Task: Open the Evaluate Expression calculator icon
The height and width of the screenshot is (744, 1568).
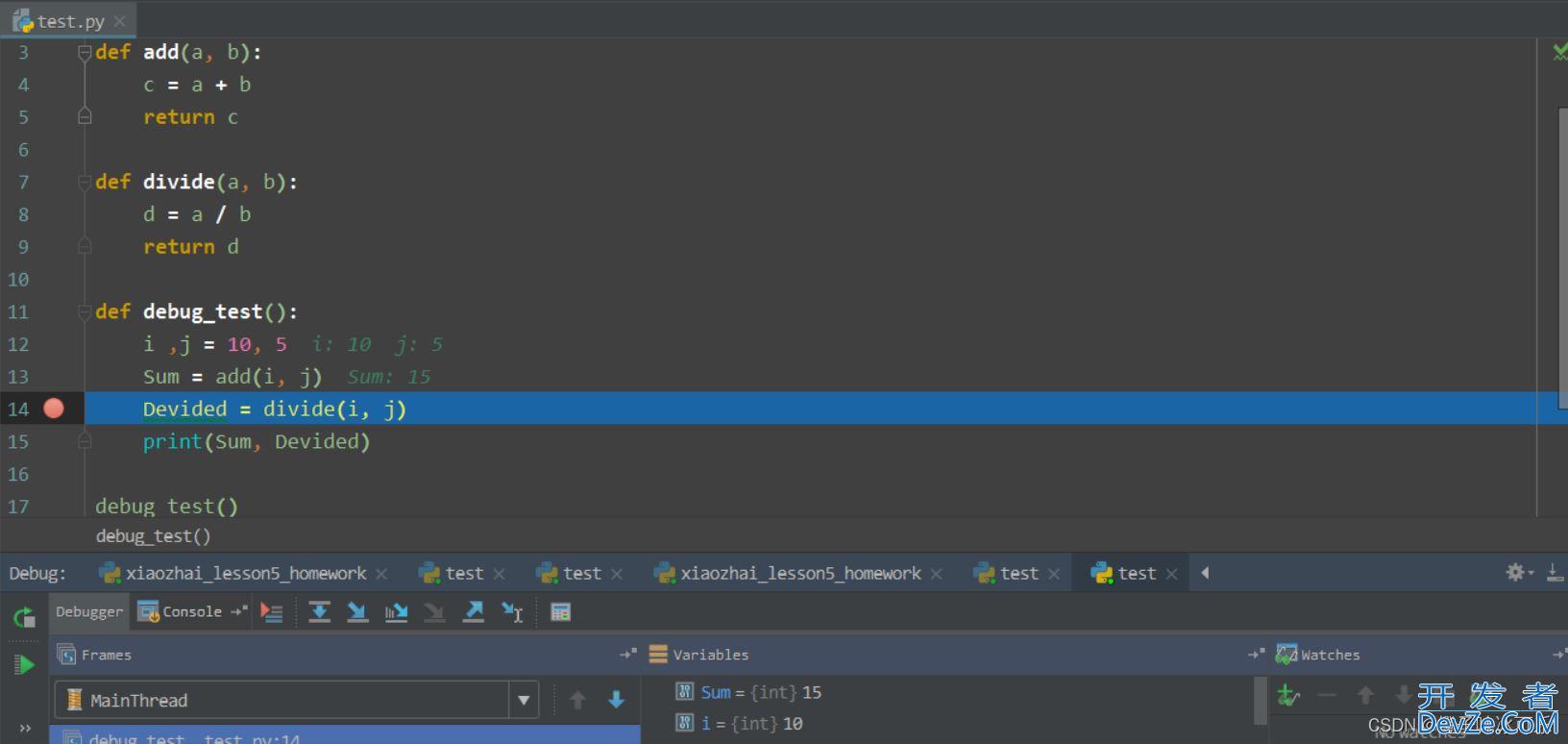Action: pos(561,612)
